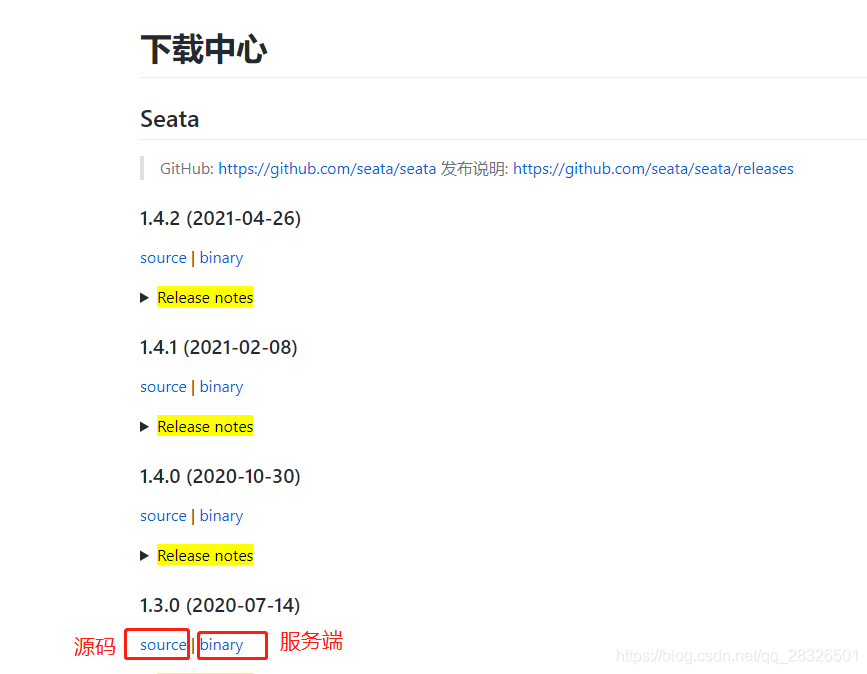
Task: Click the 下载中心 page title
Action: point(203,49)
